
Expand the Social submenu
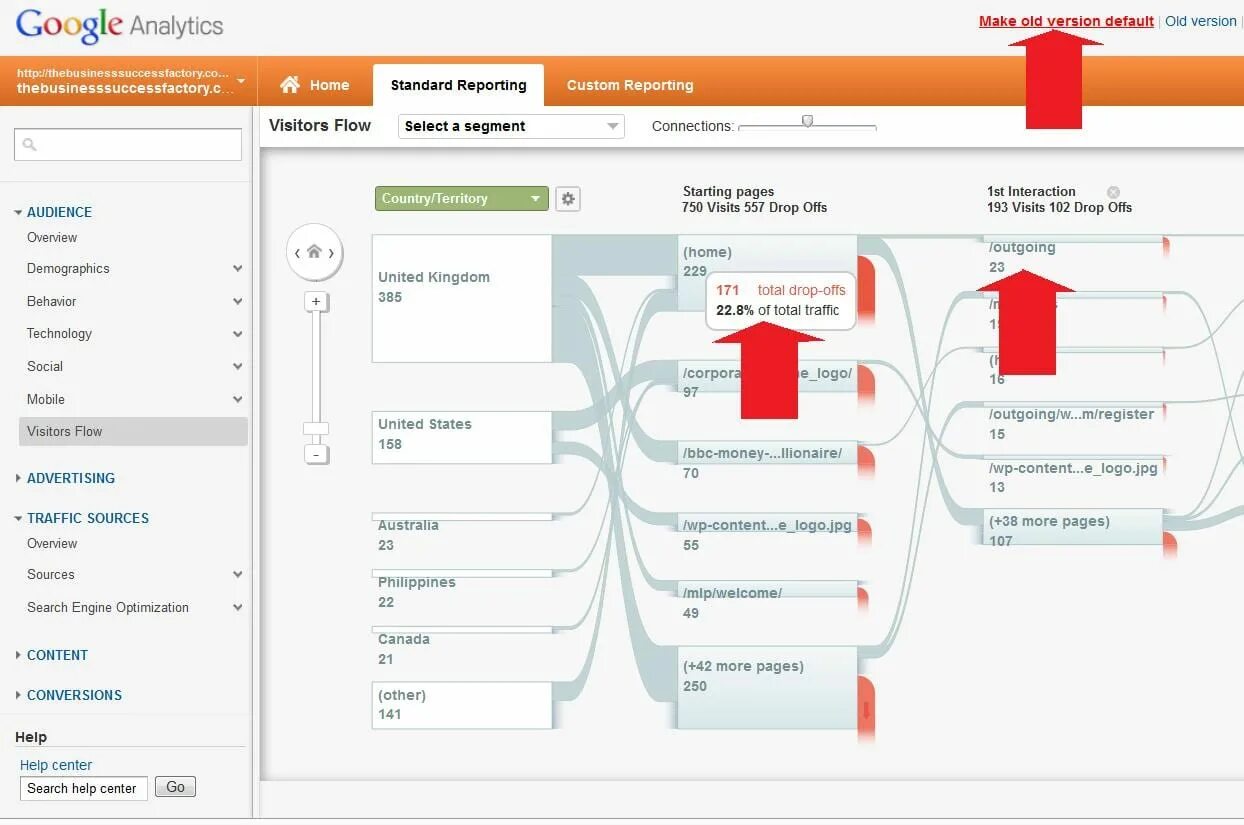pyautogui.click(x=237, y=367)
